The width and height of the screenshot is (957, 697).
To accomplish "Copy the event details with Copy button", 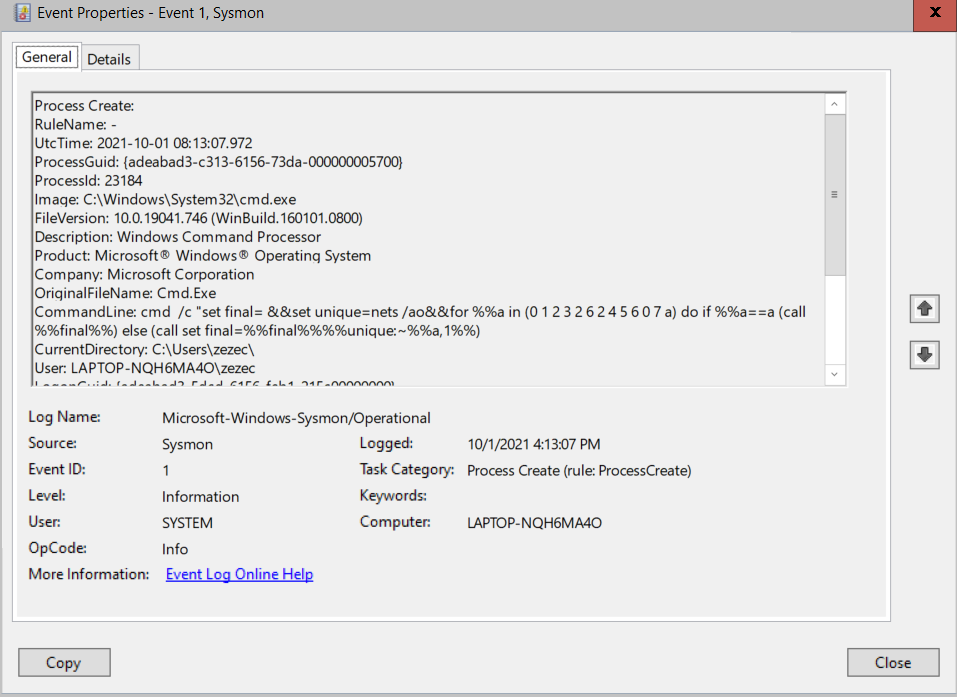I will point(64,662).
